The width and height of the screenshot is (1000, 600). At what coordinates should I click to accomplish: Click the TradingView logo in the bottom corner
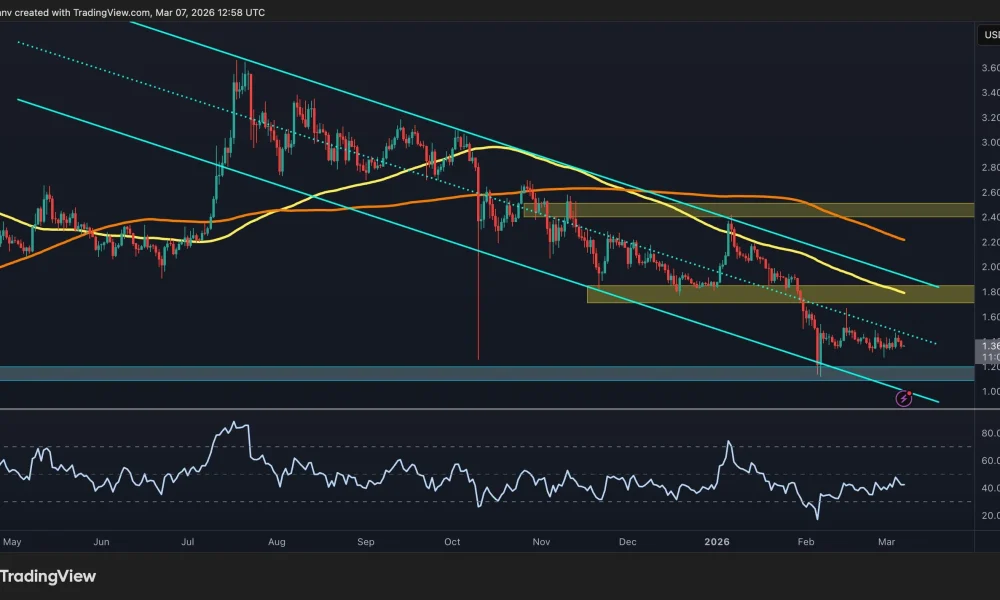(x=50, y=576)
